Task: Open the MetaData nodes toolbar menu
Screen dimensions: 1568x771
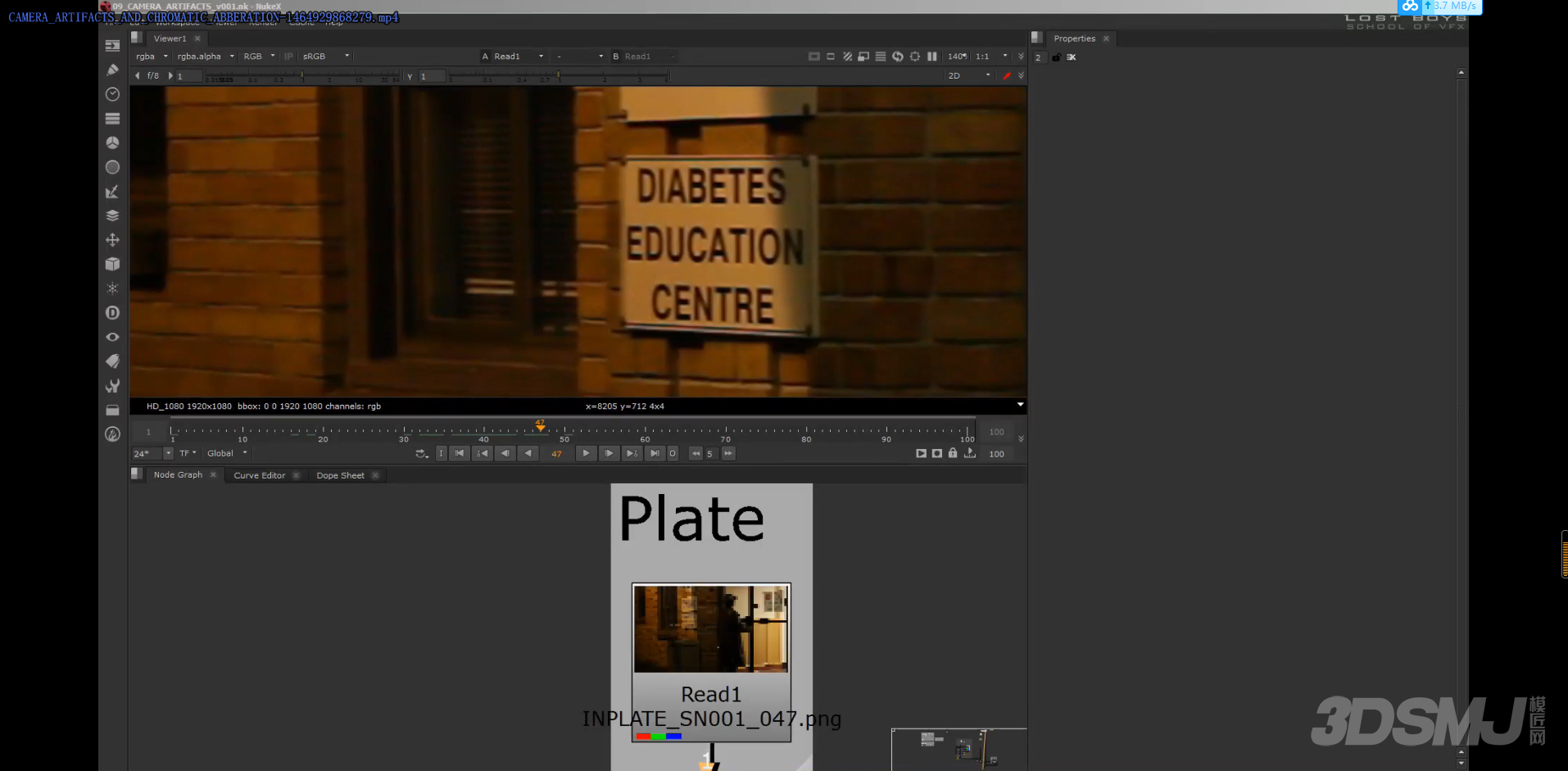Action: click(x=113, y=361)
